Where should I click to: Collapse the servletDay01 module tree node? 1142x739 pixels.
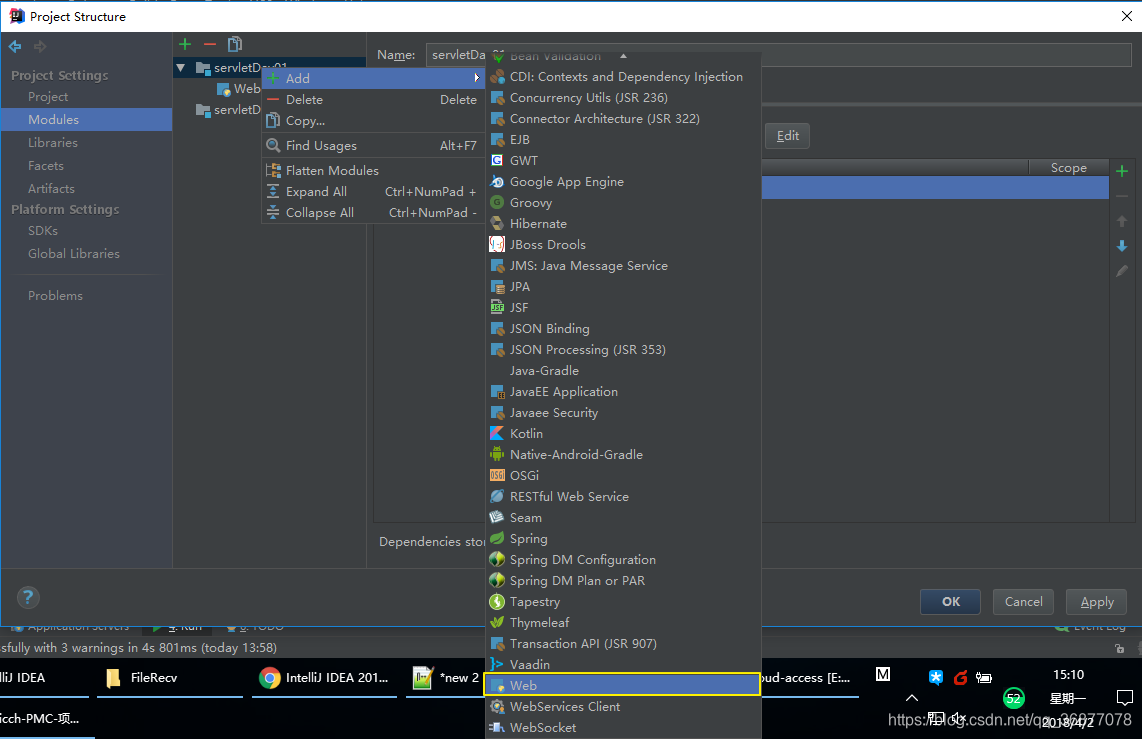[x=181, y=68]
